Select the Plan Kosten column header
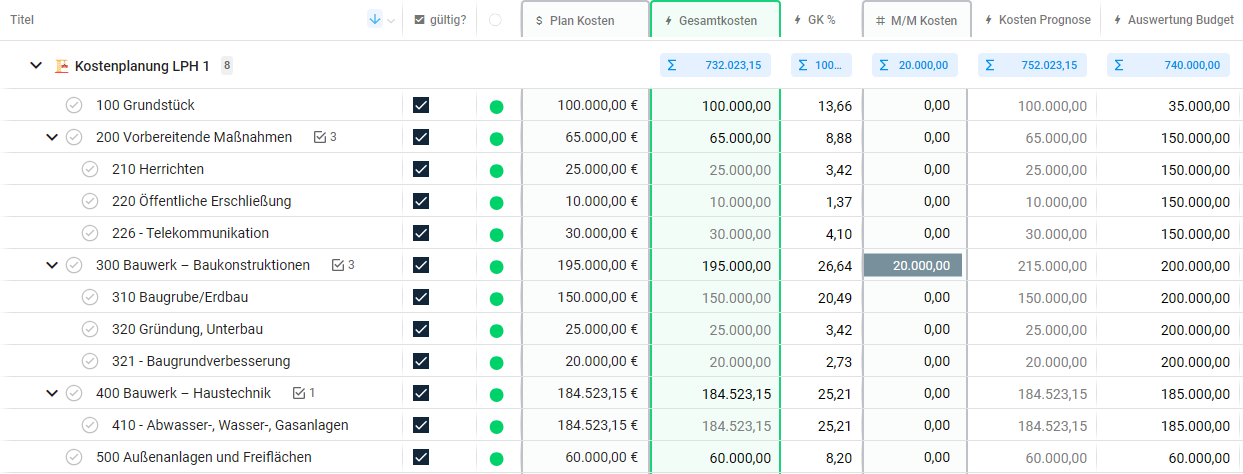The height and width of the screenshot is (474, 1243). click(x=584, y=20)
